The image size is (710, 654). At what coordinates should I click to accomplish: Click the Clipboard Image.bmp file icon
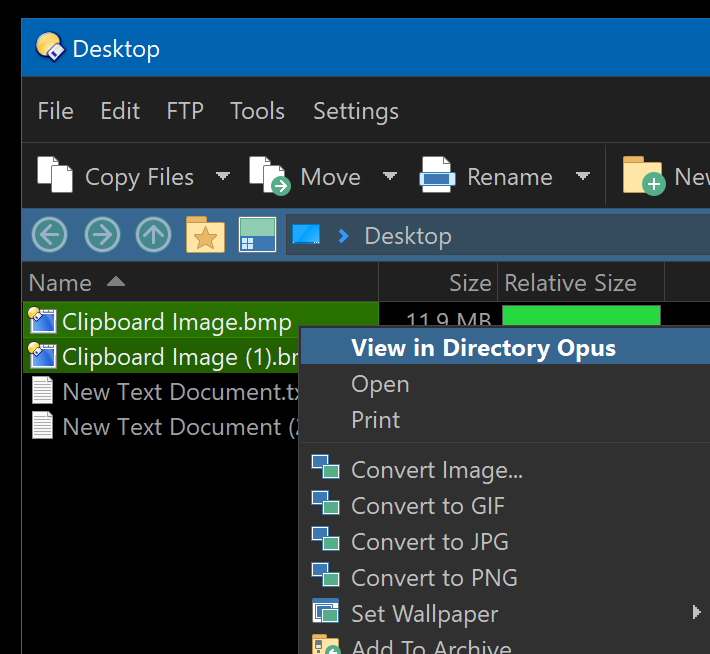pyautogui.click(x=43, y=321)
